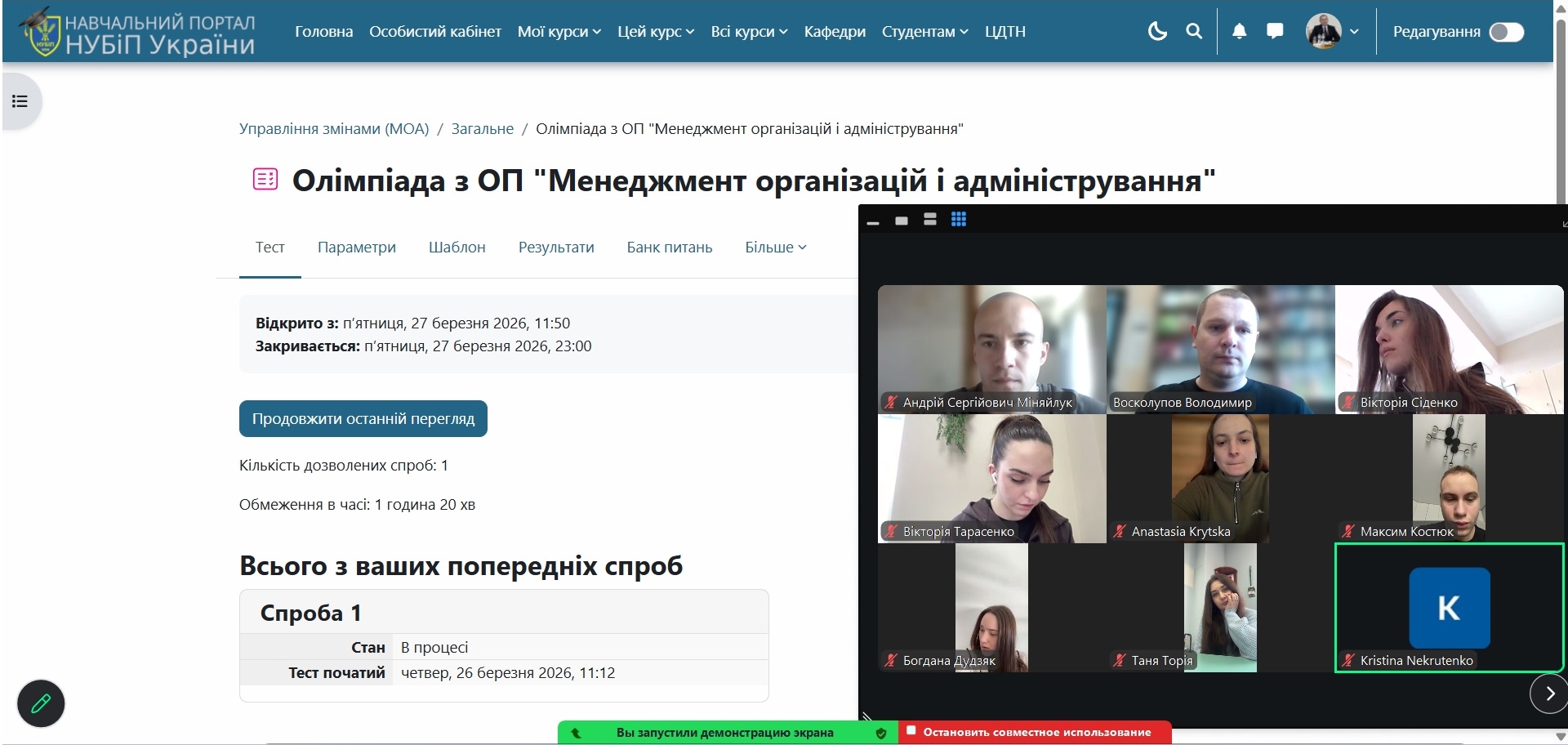The height and width of the screenshot is (745, 1568).
Task: Open the Управління змінами (МОА) breadcrumb link
Action: [334, 128]
